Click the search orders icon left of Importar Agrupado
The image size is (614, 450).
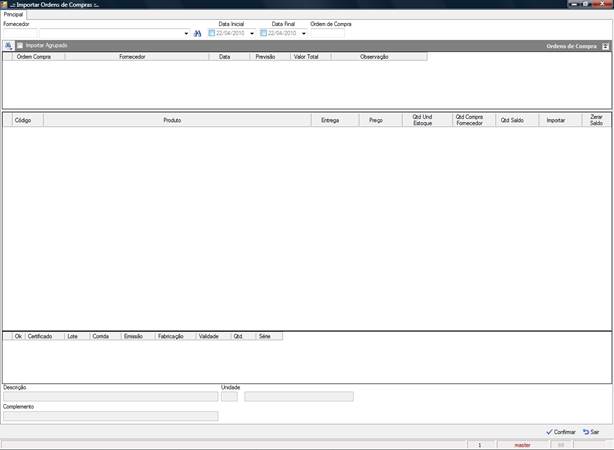click(8, 46)
